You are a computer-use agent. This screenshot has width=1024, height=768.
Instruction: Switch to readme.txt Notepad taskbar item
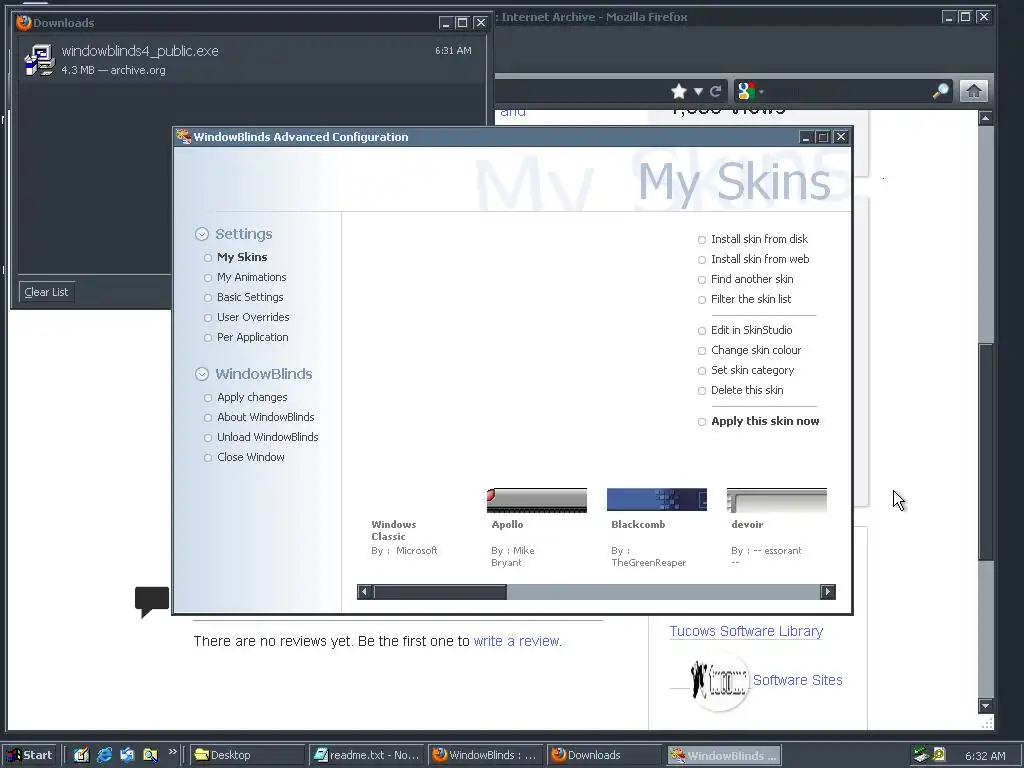(x=366, y=756)
